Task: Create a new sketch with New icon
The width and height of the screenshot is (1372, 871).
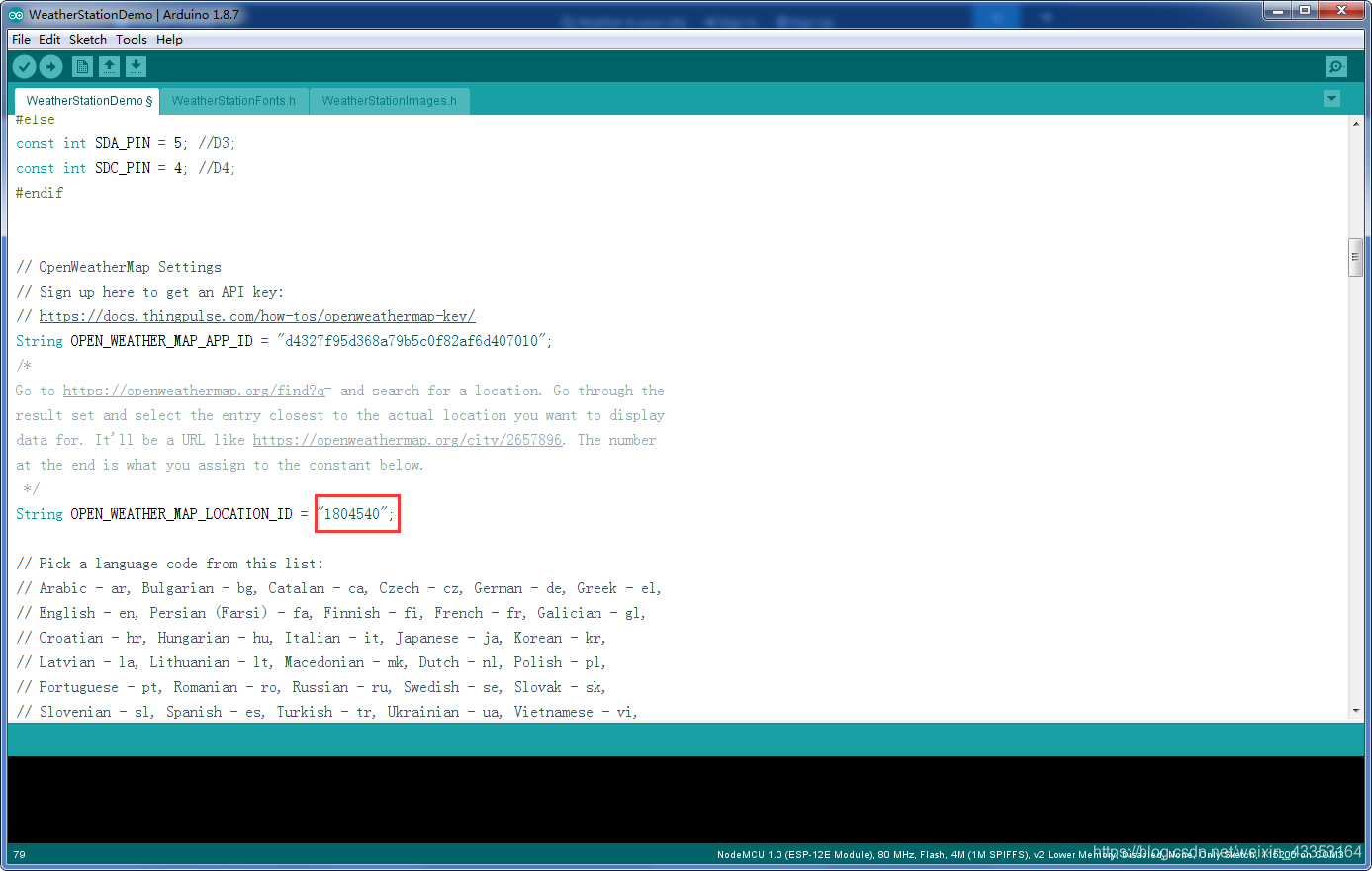Action: pyautogui.click(x=83, y=66)
